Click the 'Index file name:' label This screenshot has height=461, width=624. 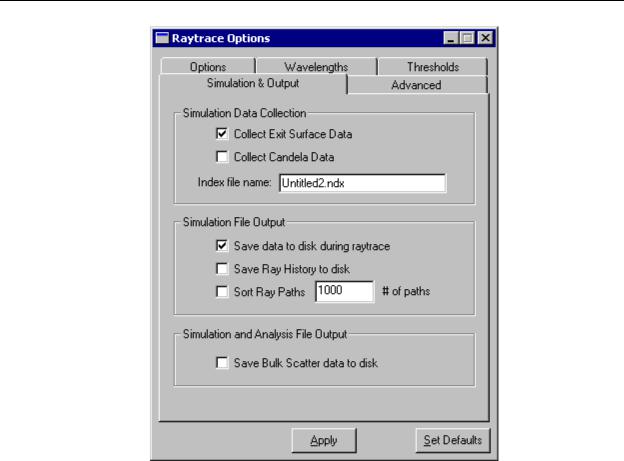pyautogui.click(x=234, y=182)
